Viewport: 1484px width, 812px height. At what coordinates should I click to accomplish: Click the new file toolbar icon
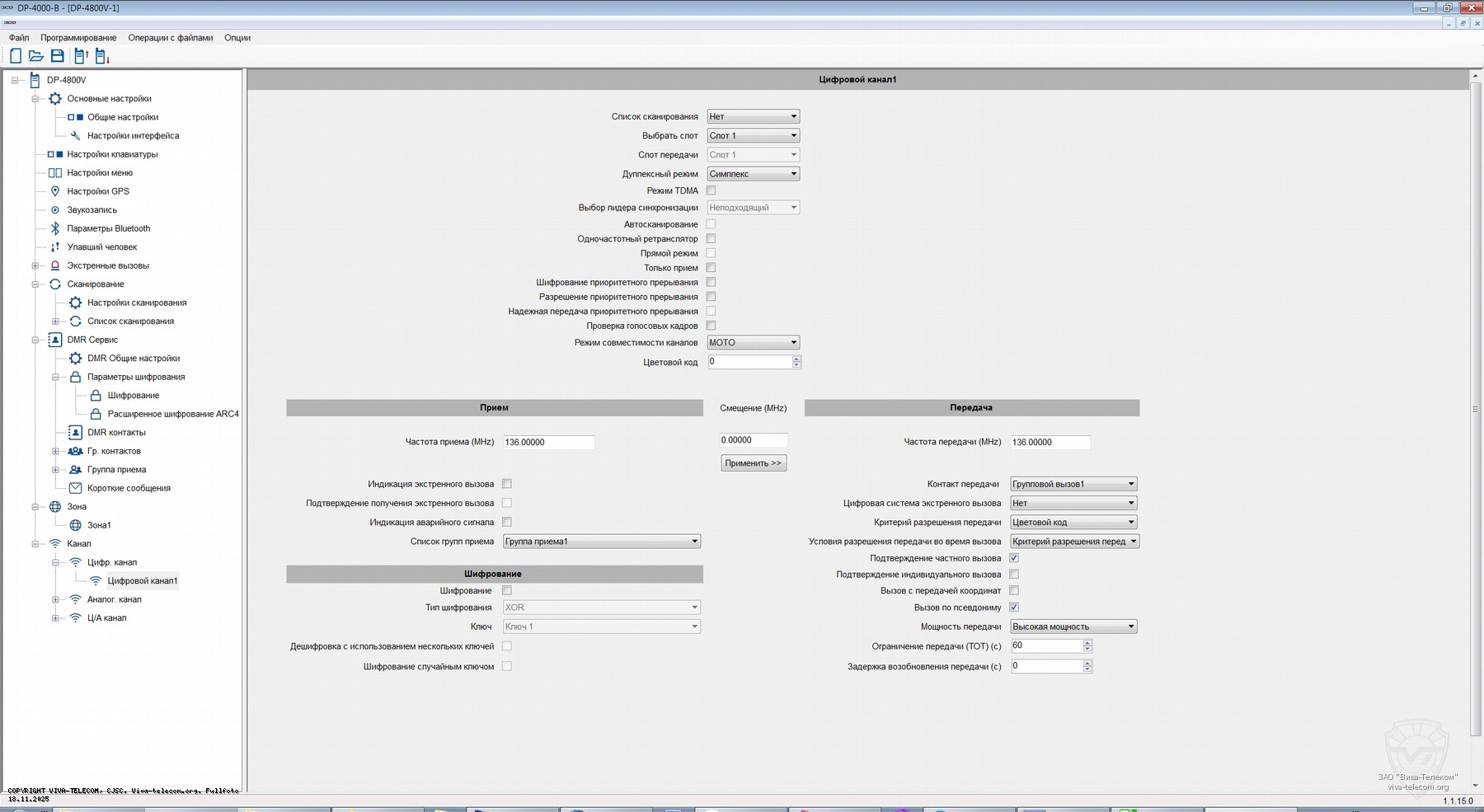[x=16, y=56]
